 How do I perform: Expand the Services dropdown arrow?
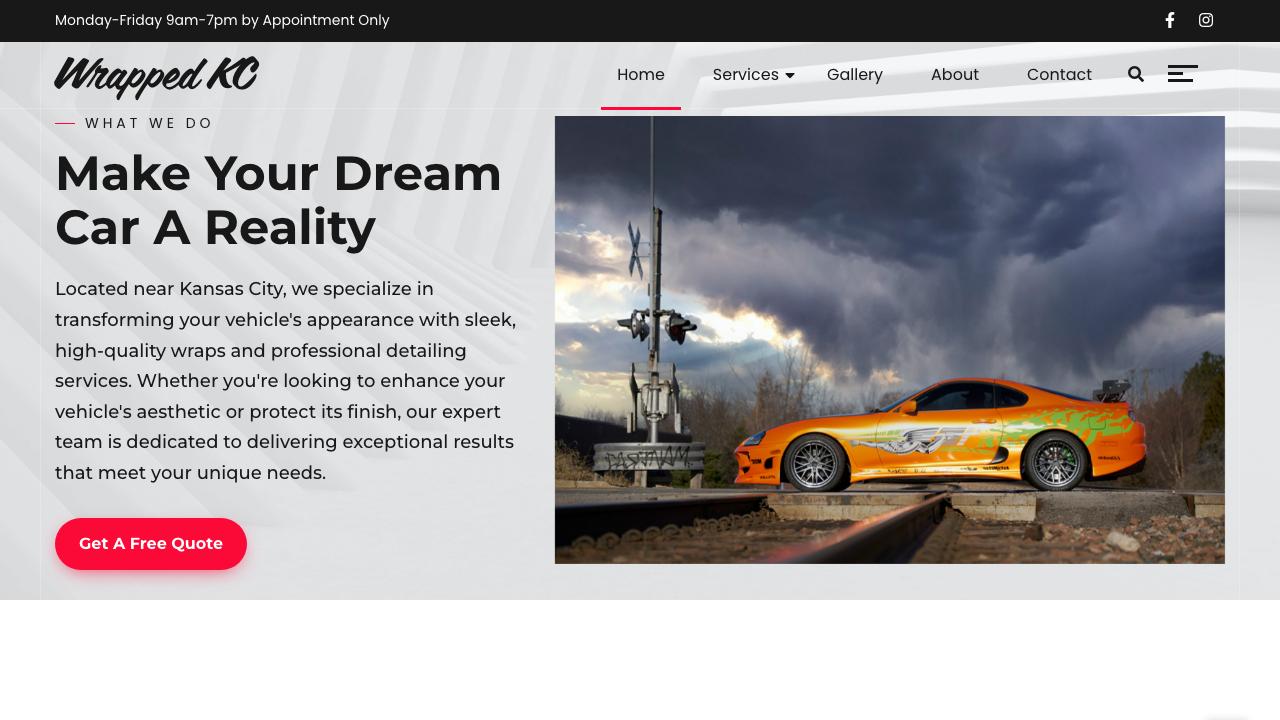[x=790, y=76]
